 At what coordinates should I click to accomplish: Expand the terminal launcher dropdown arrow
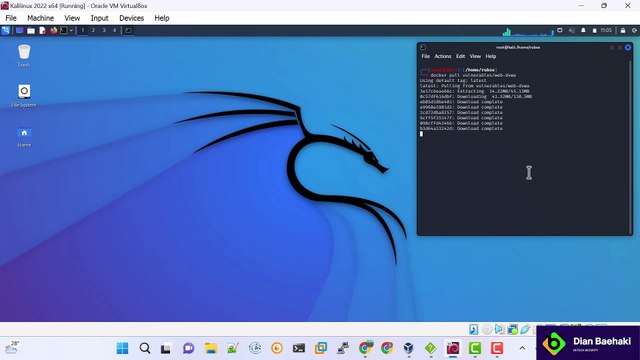[x=71, y=31]
